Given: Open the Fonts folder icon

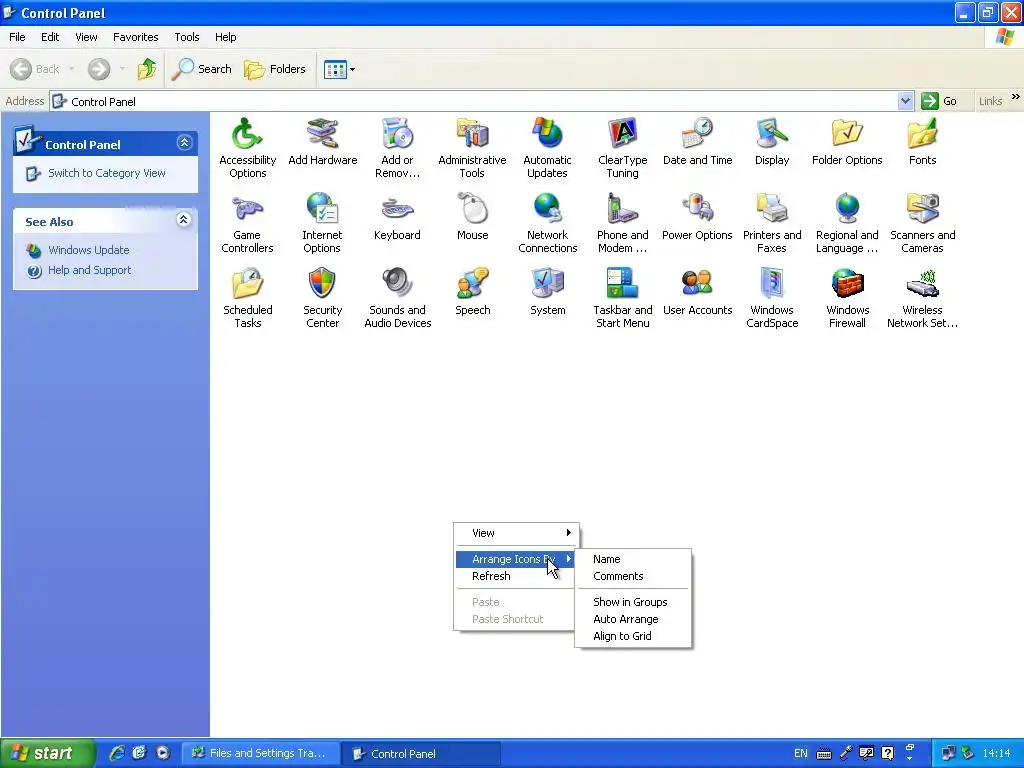Looking at the screenshot, I should (922, 134).
